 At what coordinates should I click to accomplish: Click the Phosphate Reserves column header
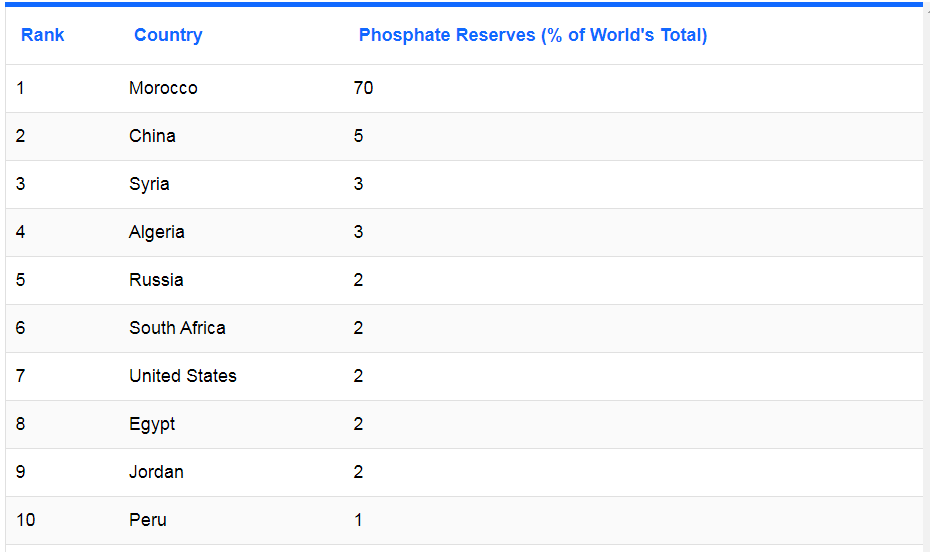tap(532, 35)
